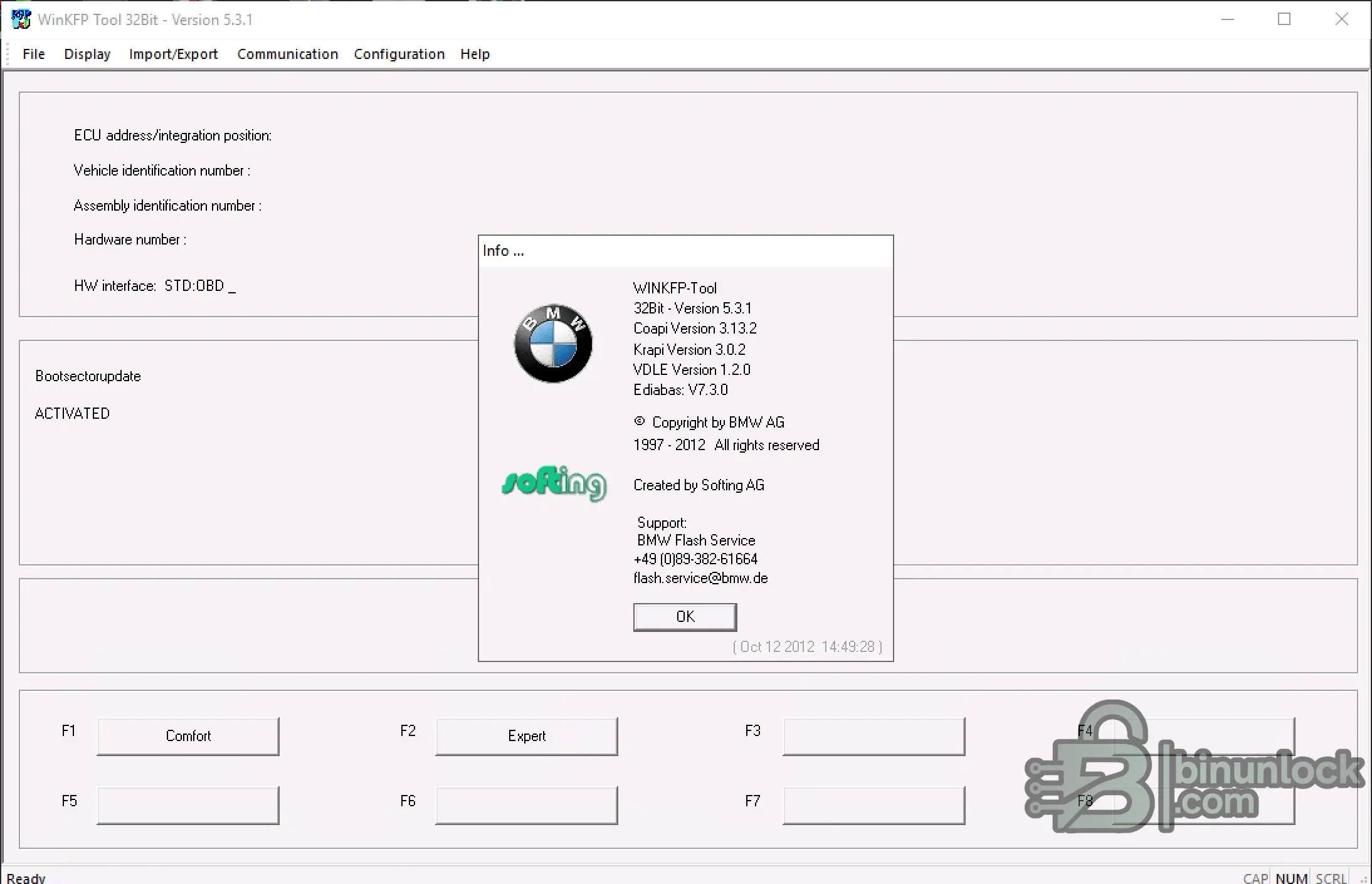Click the NUM indicator in status bar

pyautogui.click(x=1292, y=878)
